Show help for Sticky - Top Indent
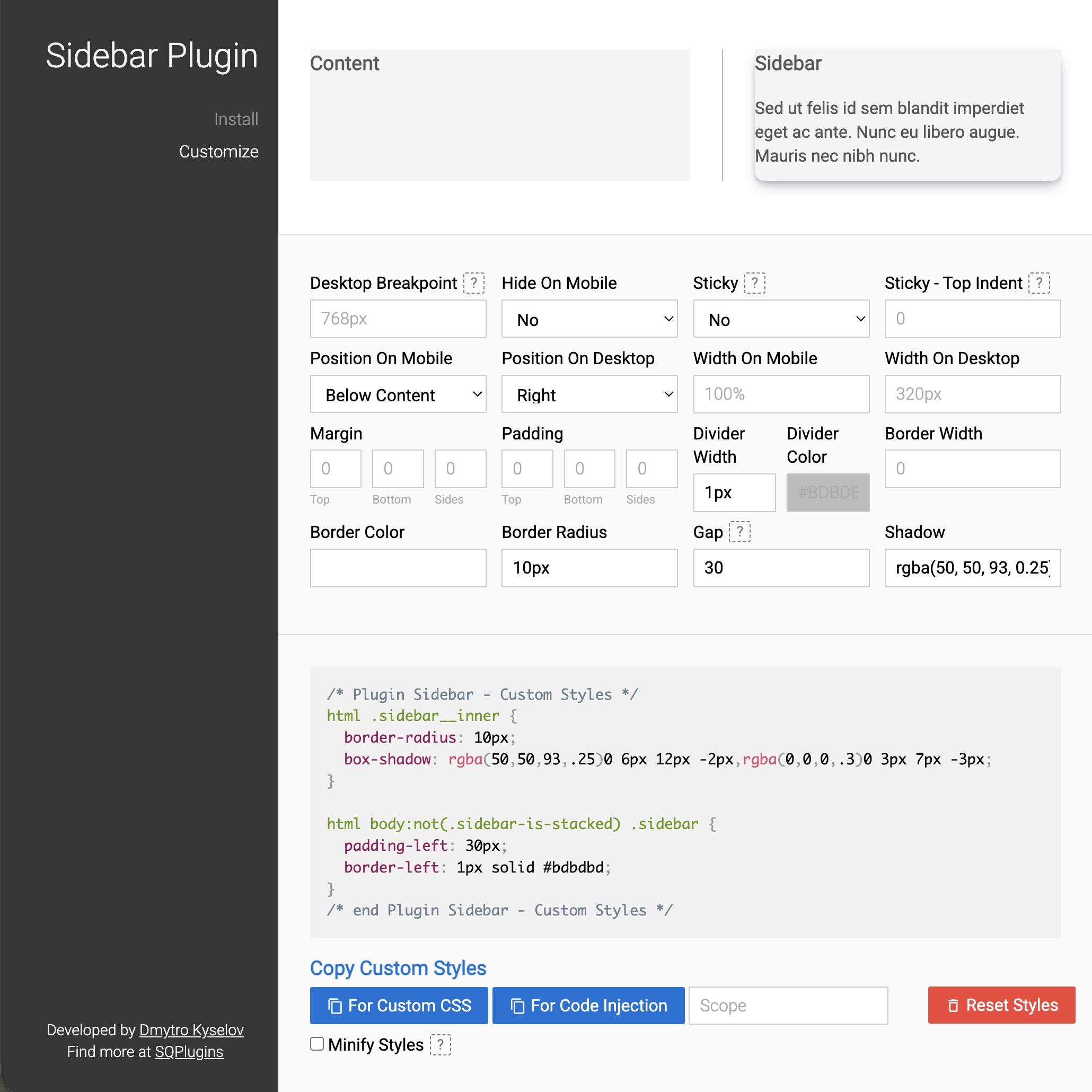Screen dimensions: 1092x1092 click(1039, 283)
